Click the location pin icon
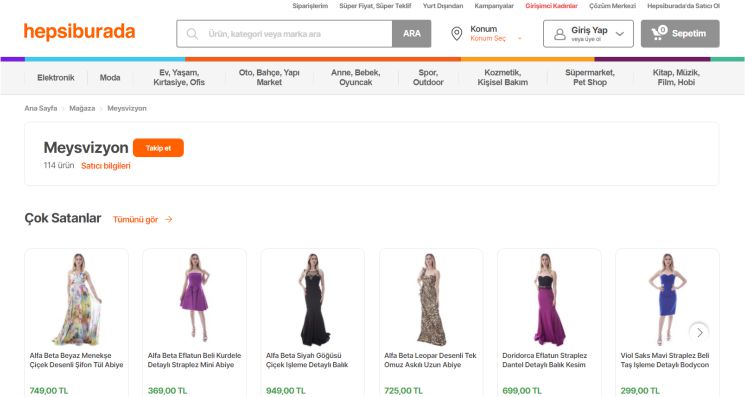Viewport: 745px width, 397px height. [457, 34]
